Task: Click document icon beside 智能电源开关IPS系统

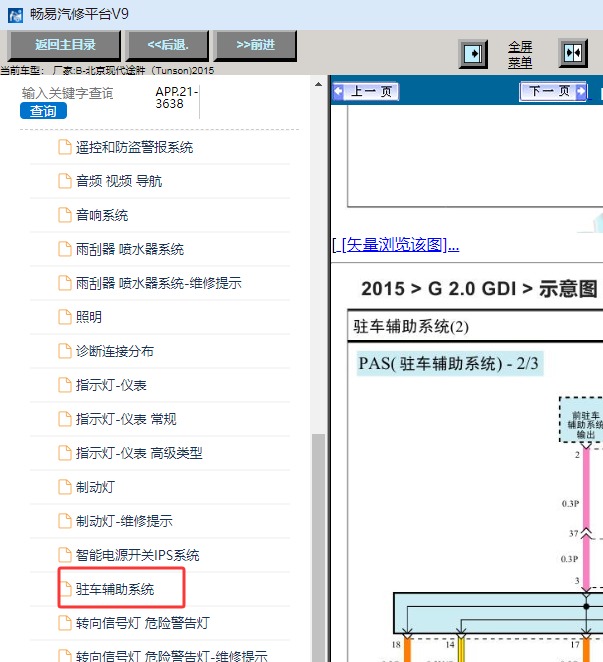Action: (65, 555)
